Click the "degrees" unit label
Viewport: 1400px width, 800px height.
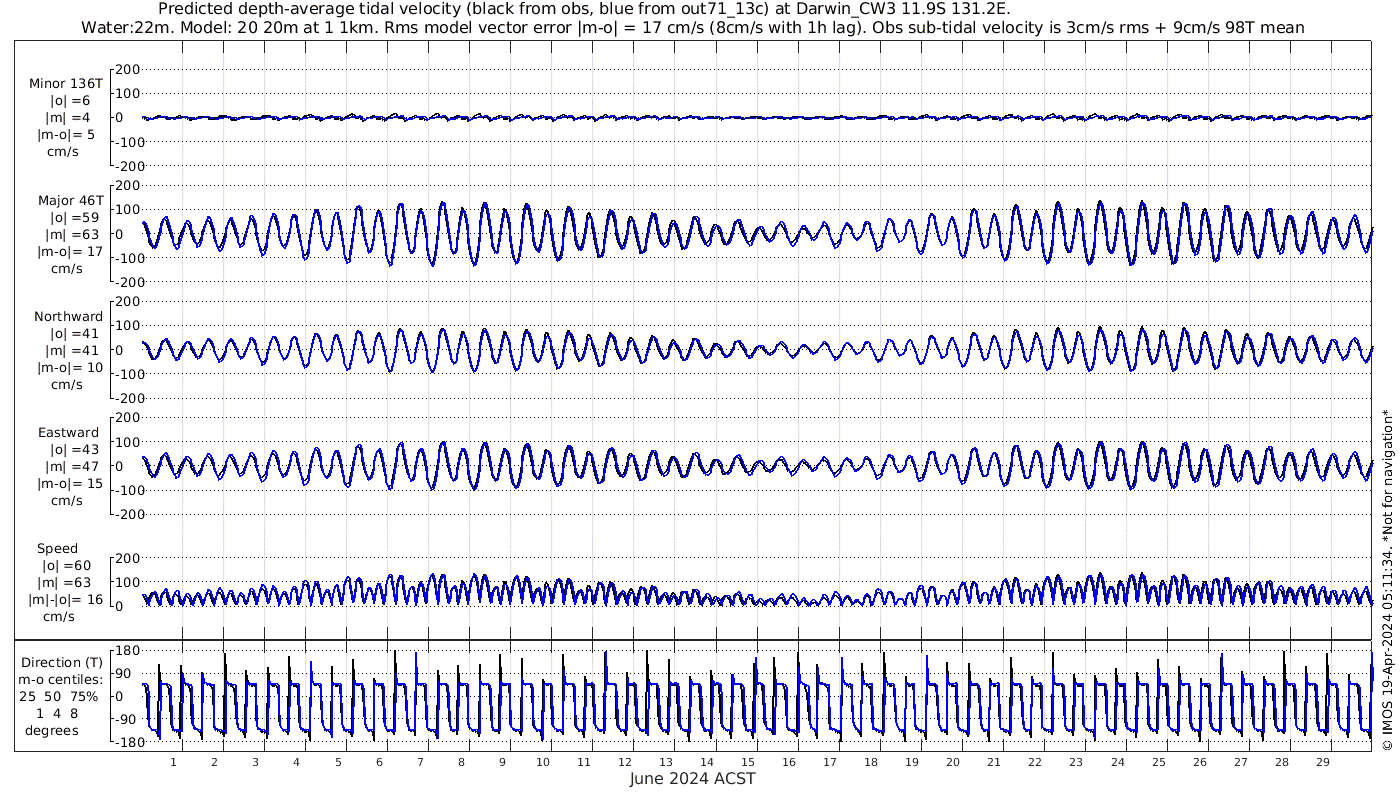click(53, 731)
